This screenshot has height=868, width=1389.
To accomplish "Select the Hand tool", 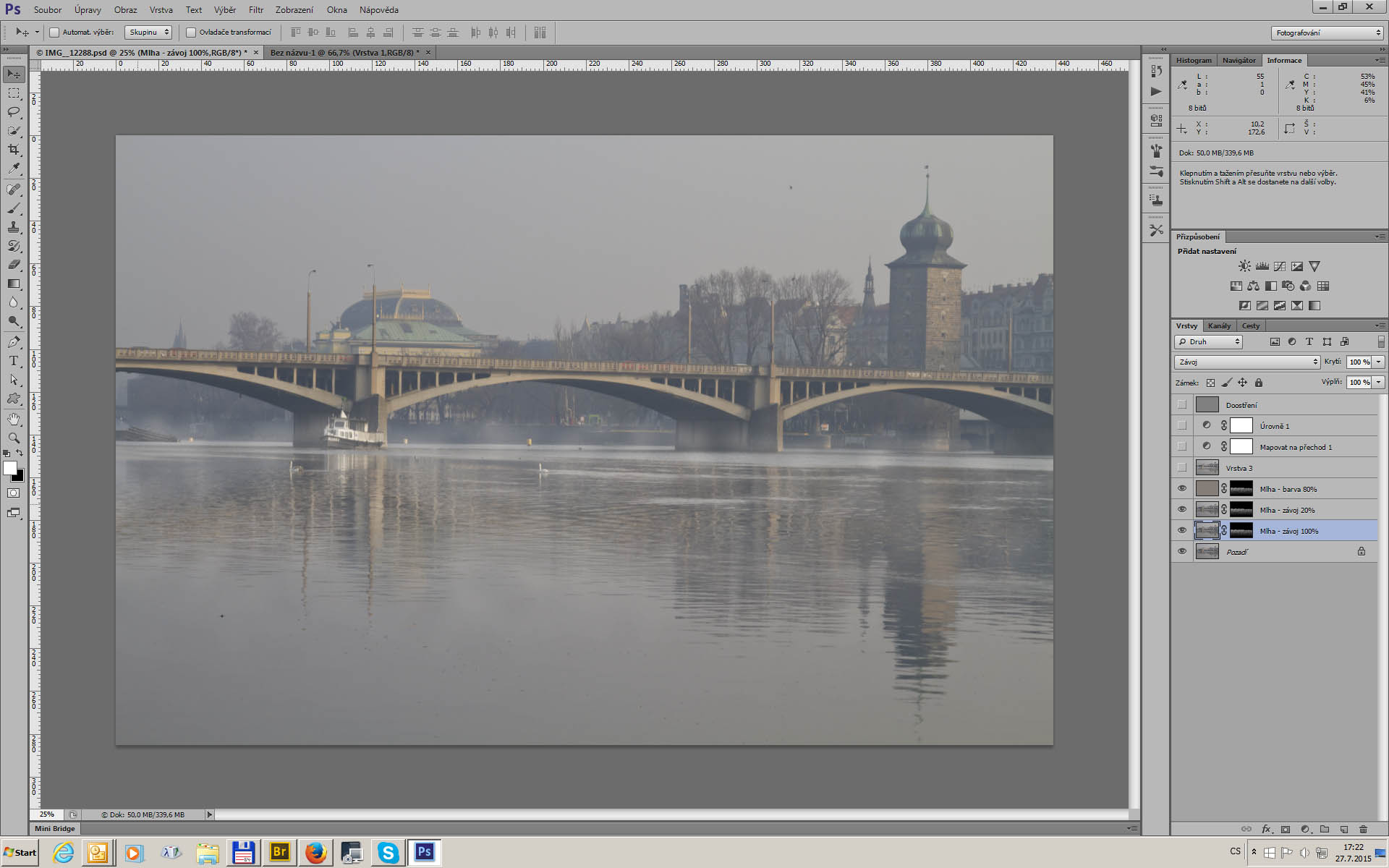I will coord(14,419).
